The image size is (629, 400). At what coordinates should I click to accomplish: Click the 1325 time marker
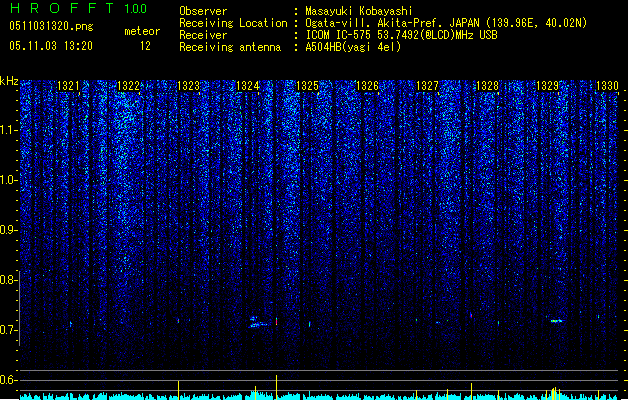(307, 86)
